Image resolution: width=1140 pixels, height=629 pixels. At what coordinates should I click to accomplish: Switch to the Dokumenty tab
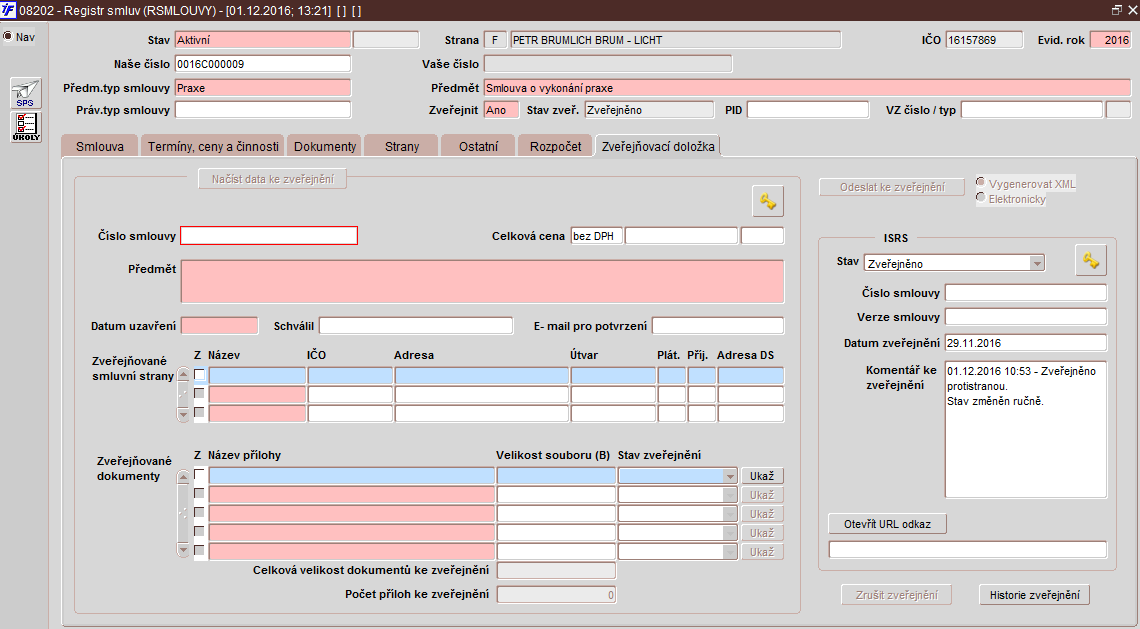325,146
